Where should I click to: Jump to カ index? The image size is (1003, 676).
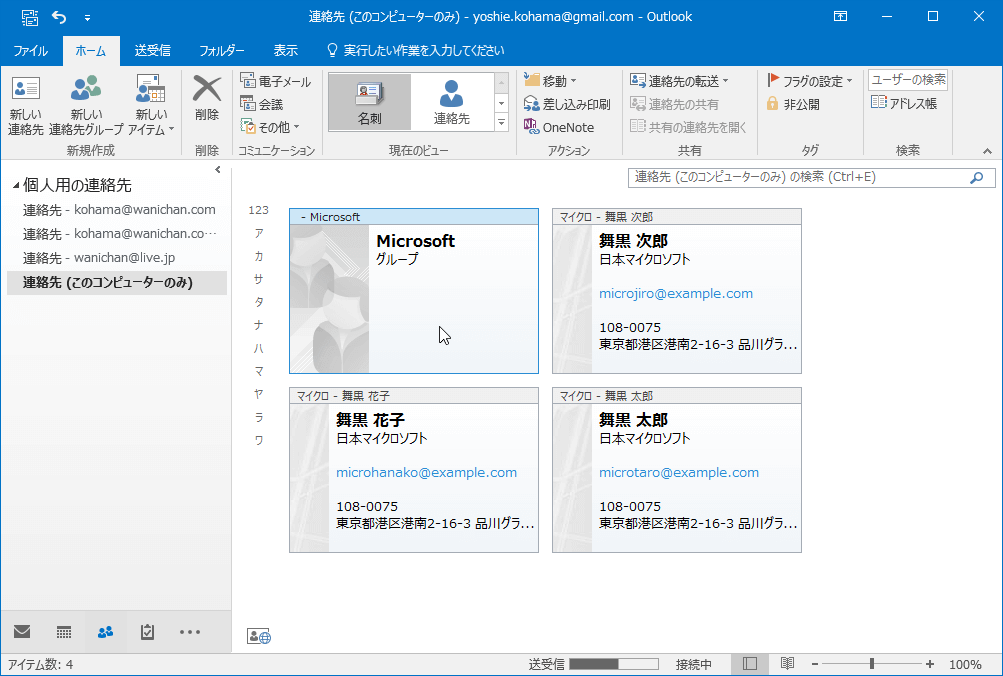coord(258,256)
